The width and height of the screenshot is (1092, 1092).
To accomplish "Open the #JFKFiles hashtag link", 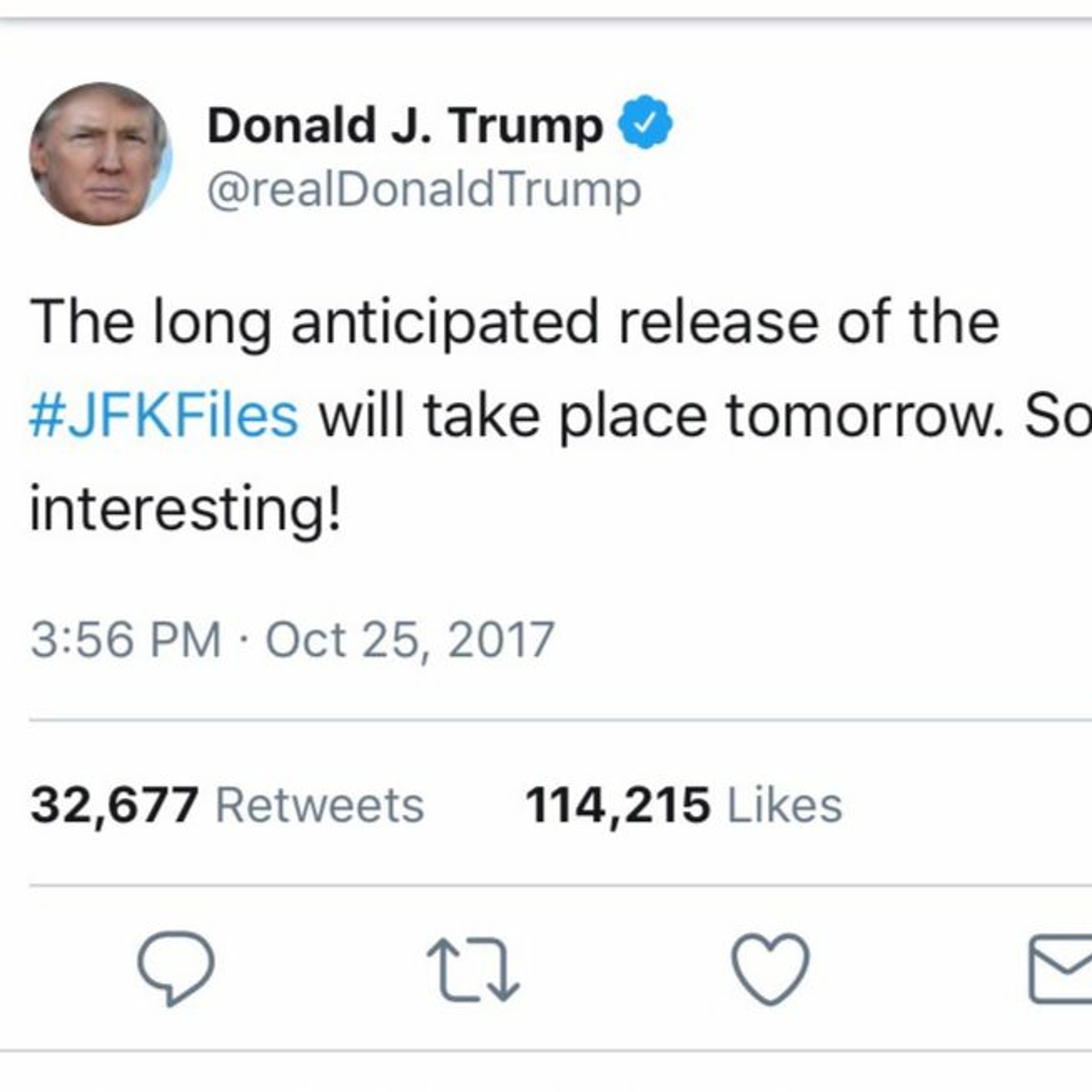I will 164,416.
